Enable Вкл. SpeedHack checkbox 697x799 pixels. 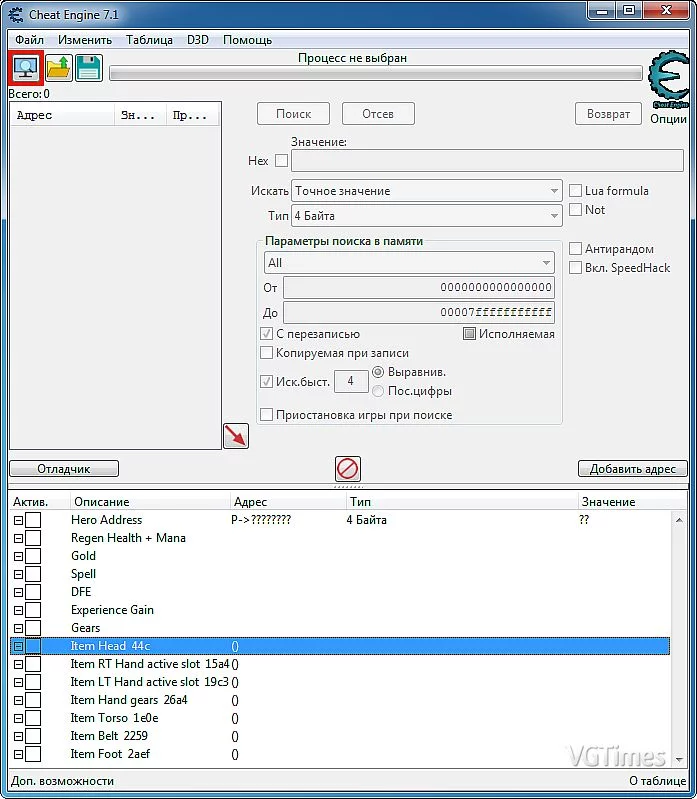point(575,268)
